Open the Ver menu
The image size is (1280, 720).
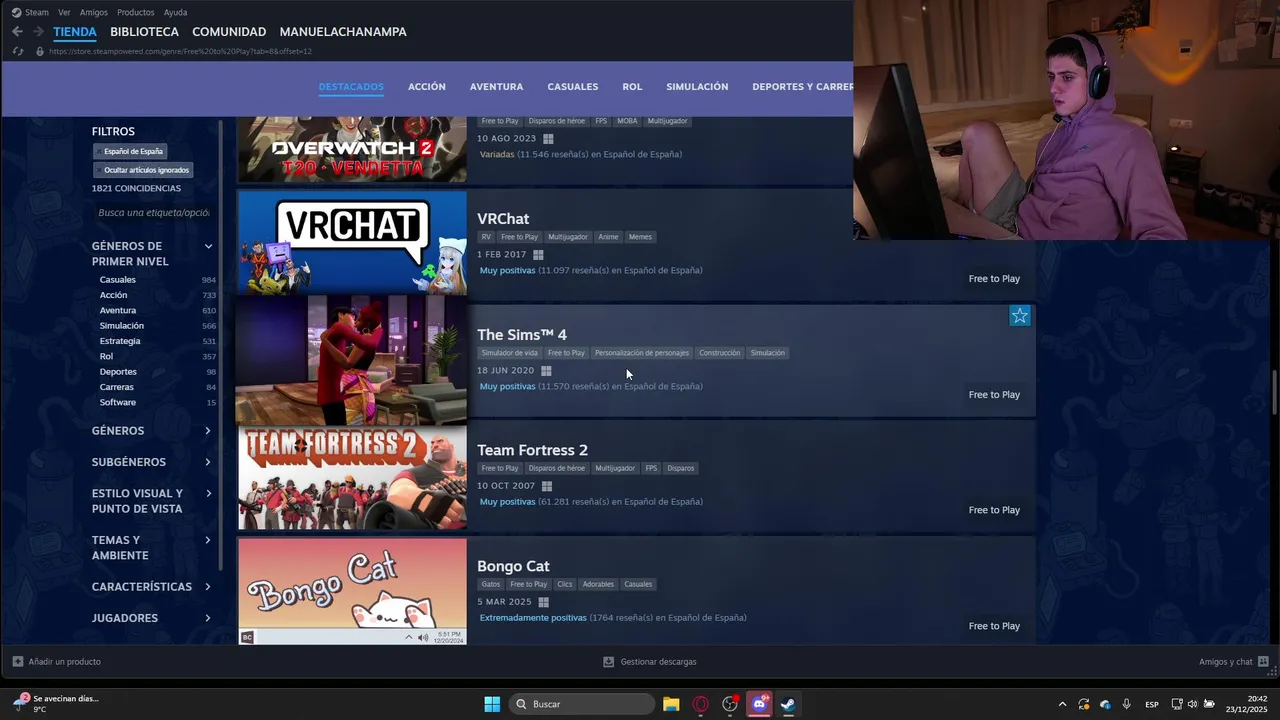coord(64,12)
